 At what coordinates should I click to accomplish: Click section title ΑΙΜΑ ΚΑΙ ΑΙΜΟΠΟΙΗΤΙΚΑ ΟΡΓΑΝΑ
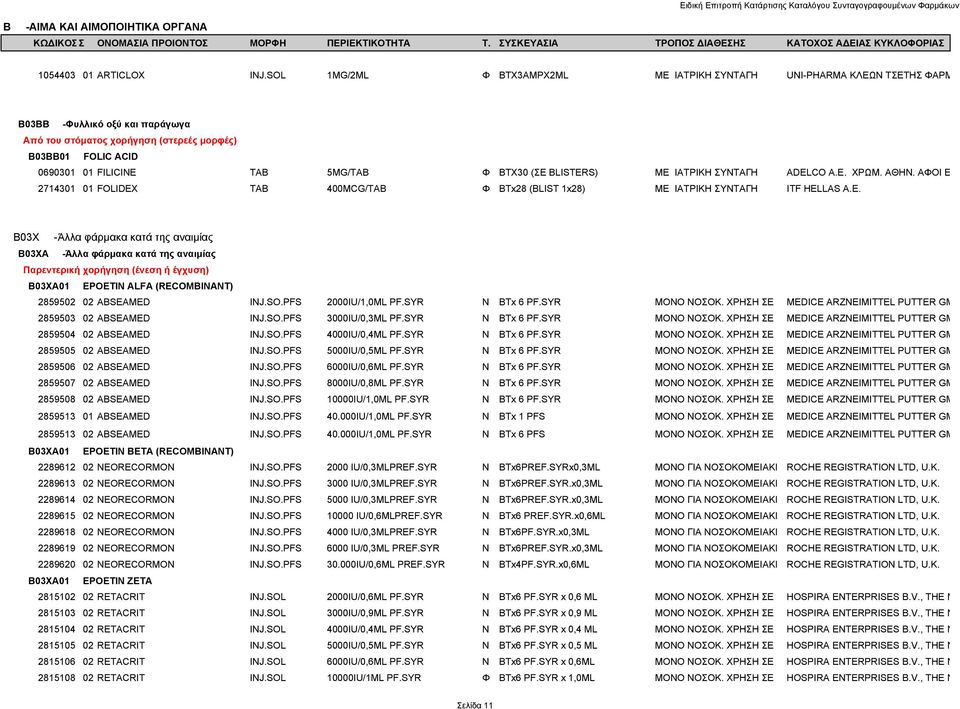tap(116, 27)
